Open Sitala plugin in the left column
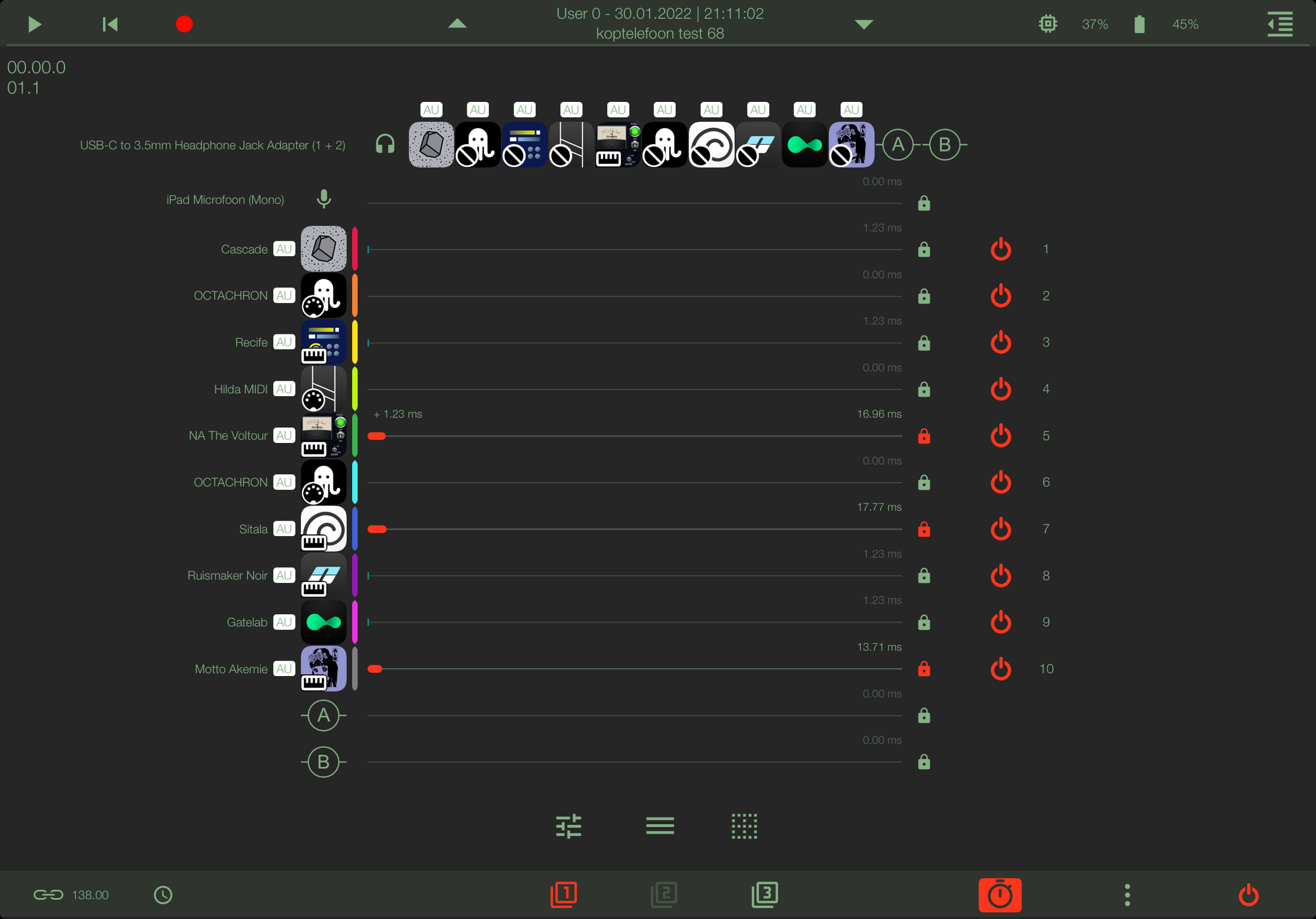 pos(324,529)
